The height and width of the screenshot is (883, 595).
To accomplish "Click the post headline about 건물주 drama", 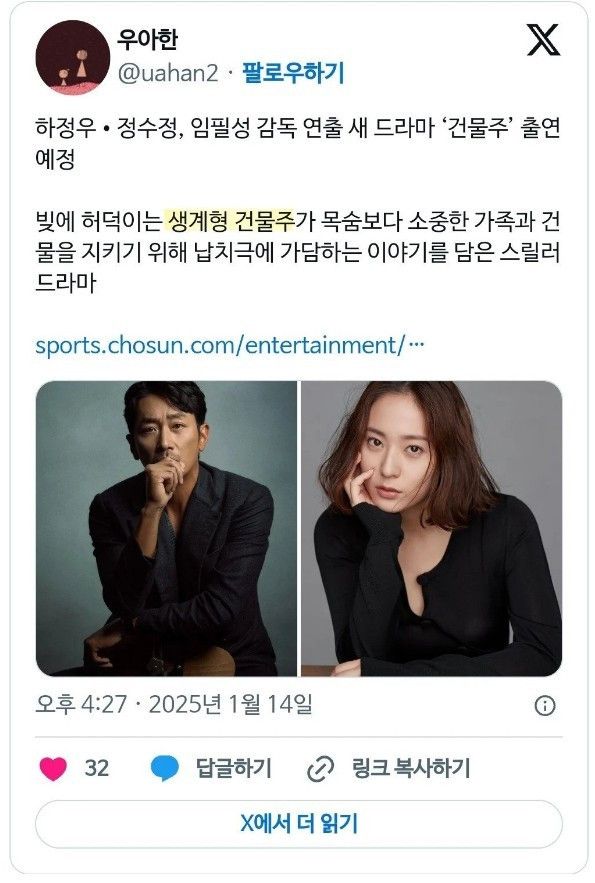I will (x=298, y=144).
